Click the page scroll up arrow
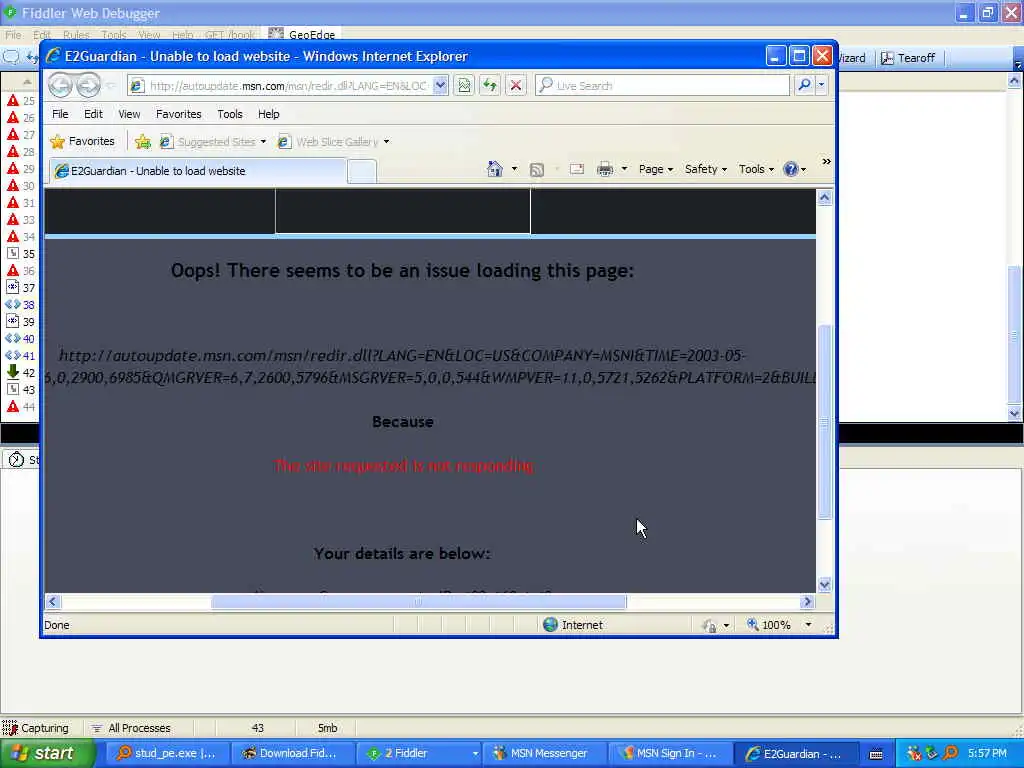Image resolution: width=1024 pixels, height=768 pixels. (x=825, y=198)
